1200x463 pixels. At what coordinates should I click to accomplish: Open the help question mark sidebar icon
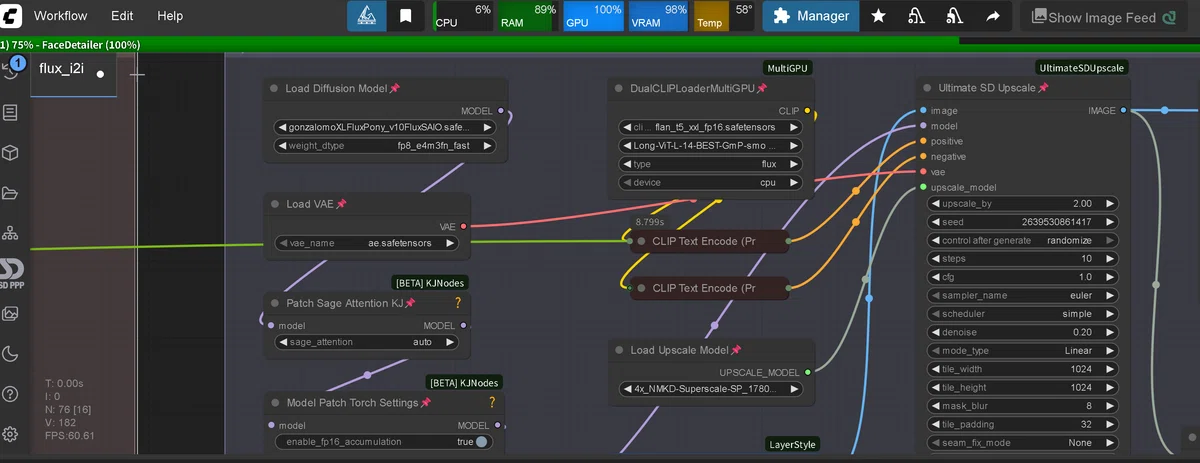coord(11,394)
